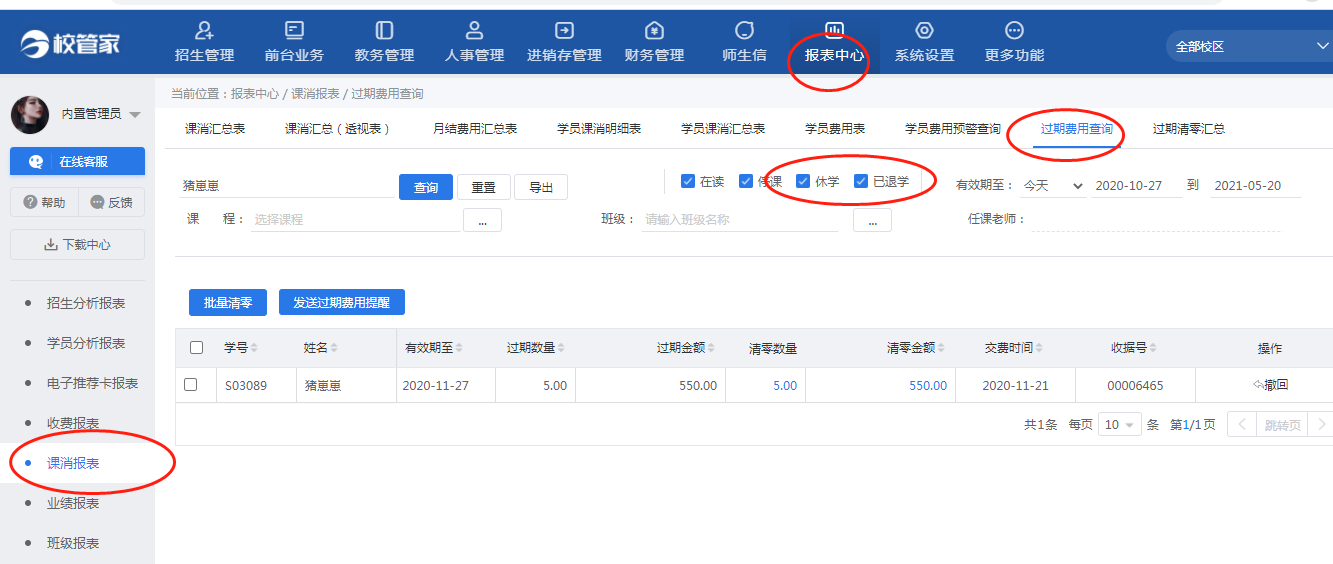Open 师生信 module icon
Screen dimensions: 1333x564
click(744, 31)
